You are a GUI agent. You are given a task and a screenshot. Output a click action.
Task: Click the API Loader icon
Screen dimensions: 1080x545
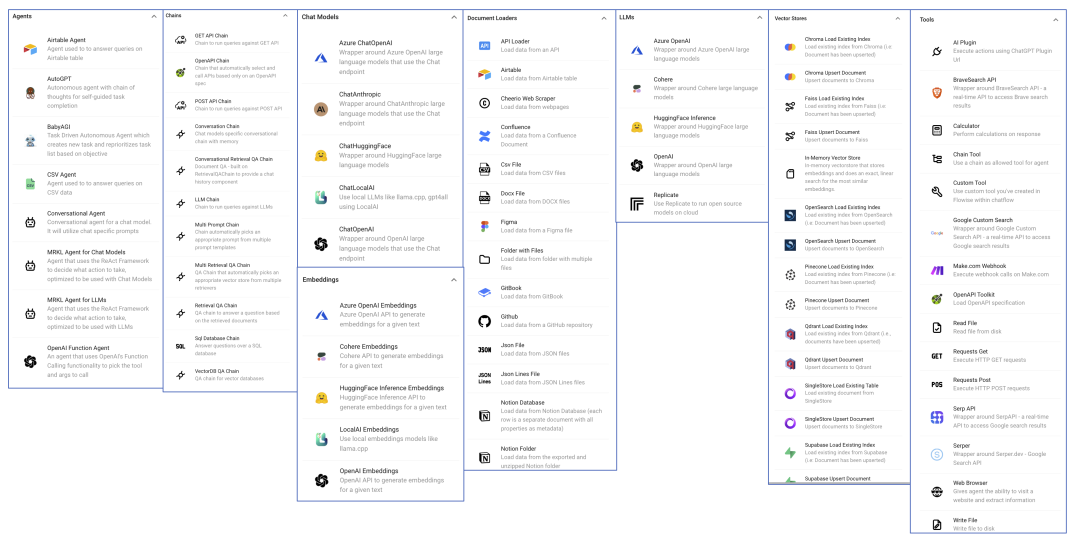tap(484, 46)
